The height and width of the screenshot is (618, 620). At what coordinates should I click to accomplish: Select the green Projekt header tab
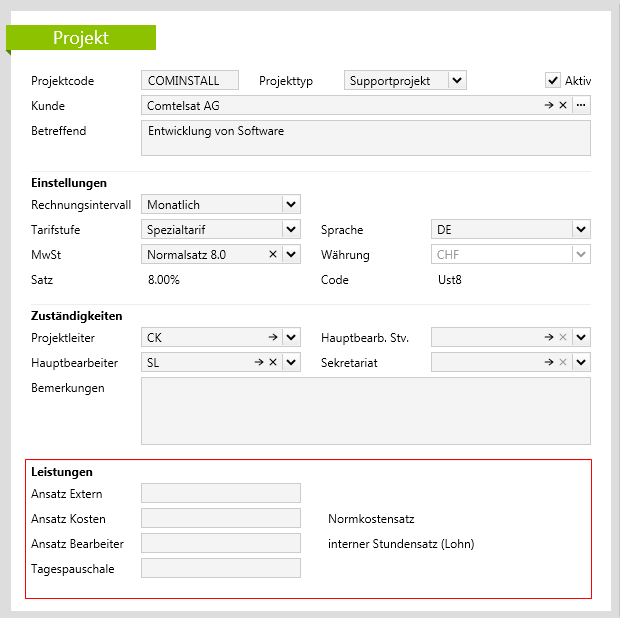click(x=81, y=38)
